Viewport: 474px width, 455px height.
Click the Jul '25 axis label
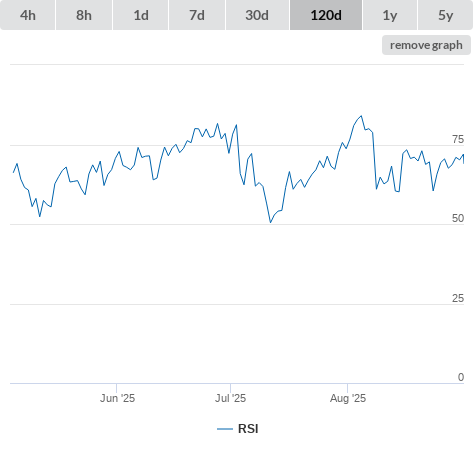click(x=230, y=398)
